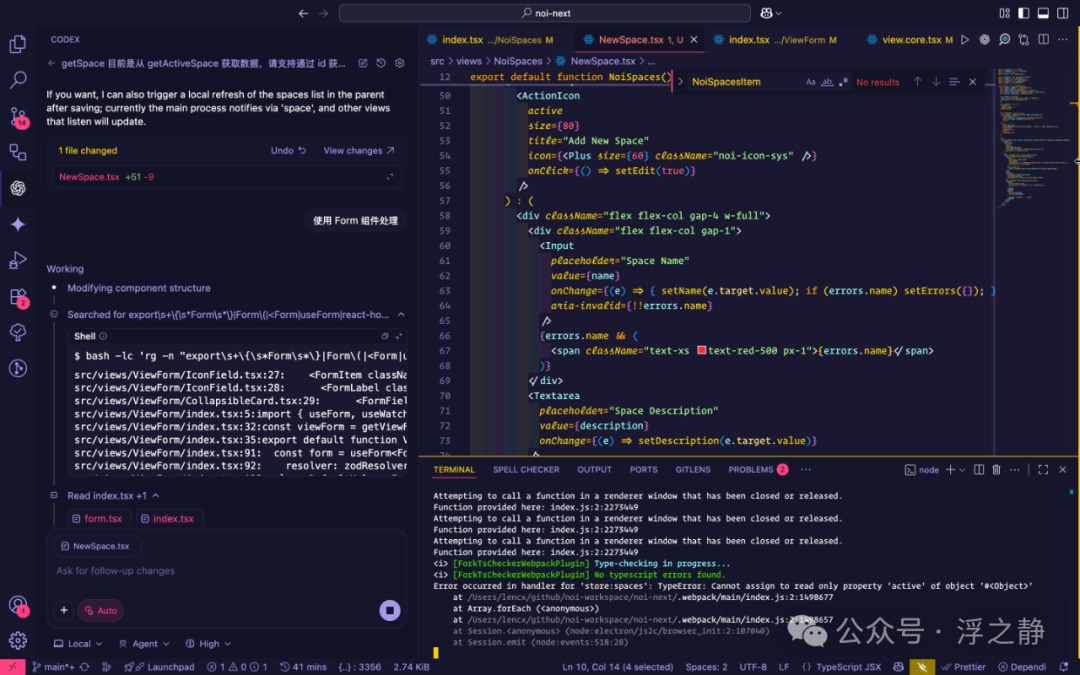Viewport: 1080px width, 675px height.
Task: Click the Auto approval mode button
Action: 101,610
